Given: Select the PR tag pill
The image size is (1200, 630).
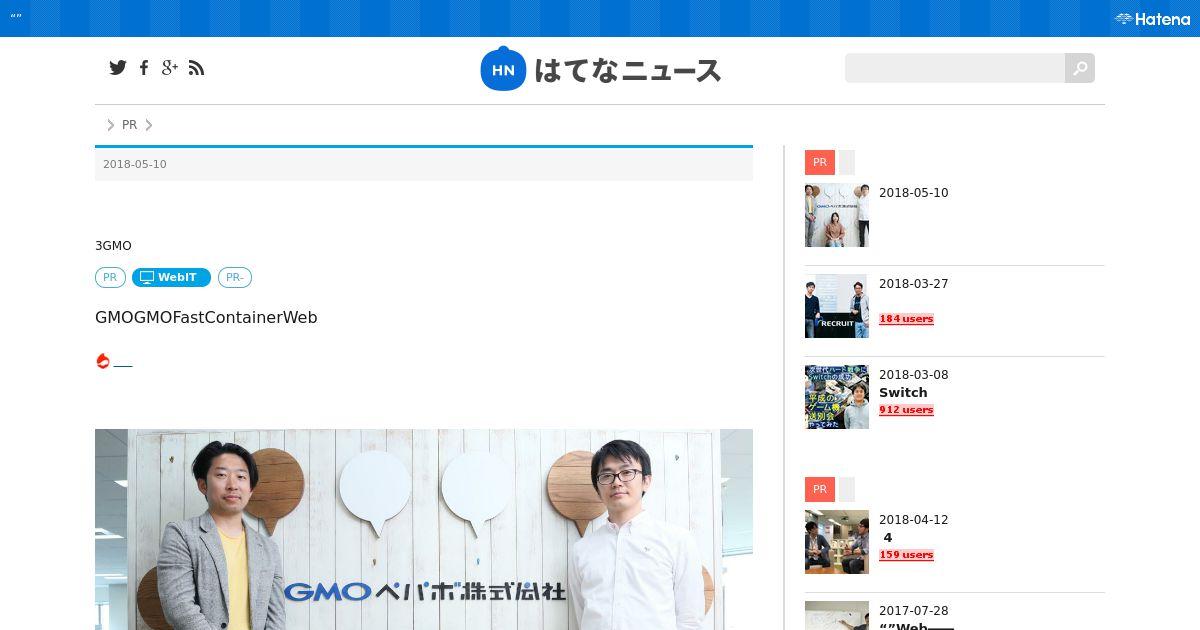Looking at the screenshot, I should (110, 277).
